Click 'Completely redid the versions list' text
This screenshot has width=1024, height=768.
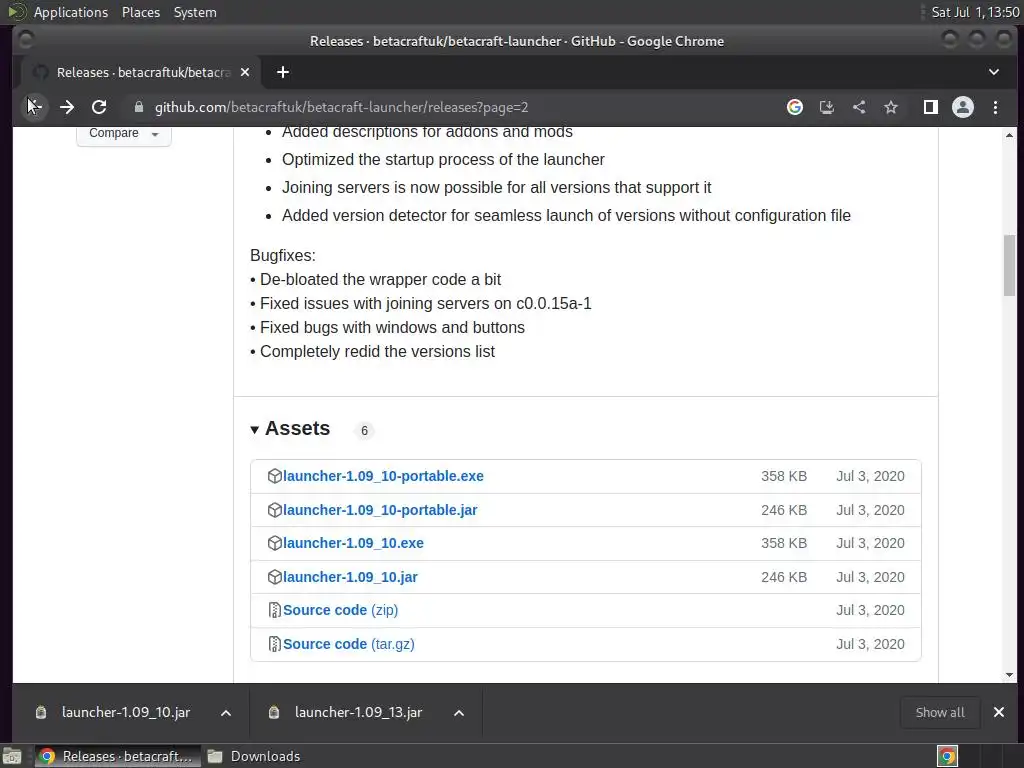click(x=377, y=351)
